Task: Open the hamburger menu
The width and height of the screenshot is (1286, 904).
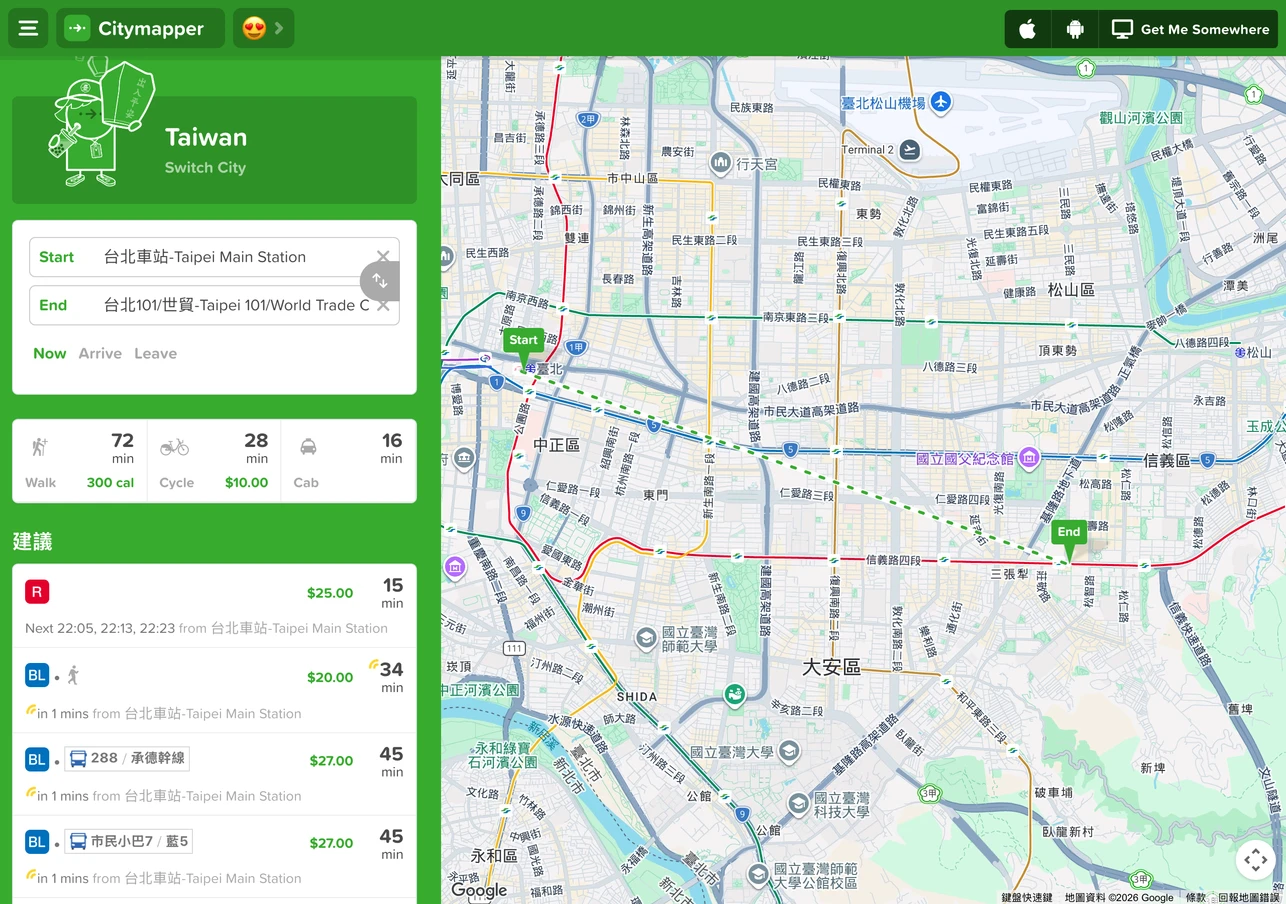Action: pos(28,29)
